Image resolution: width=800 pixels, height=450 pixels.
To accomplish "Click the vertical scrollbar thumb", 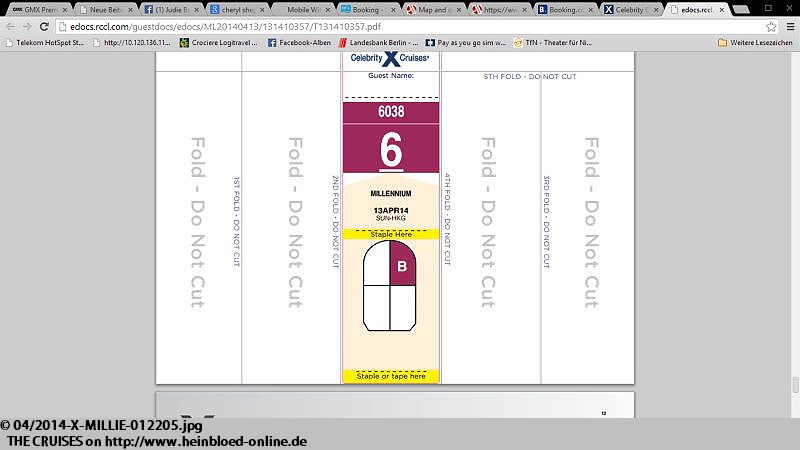I will pos(795,385).
